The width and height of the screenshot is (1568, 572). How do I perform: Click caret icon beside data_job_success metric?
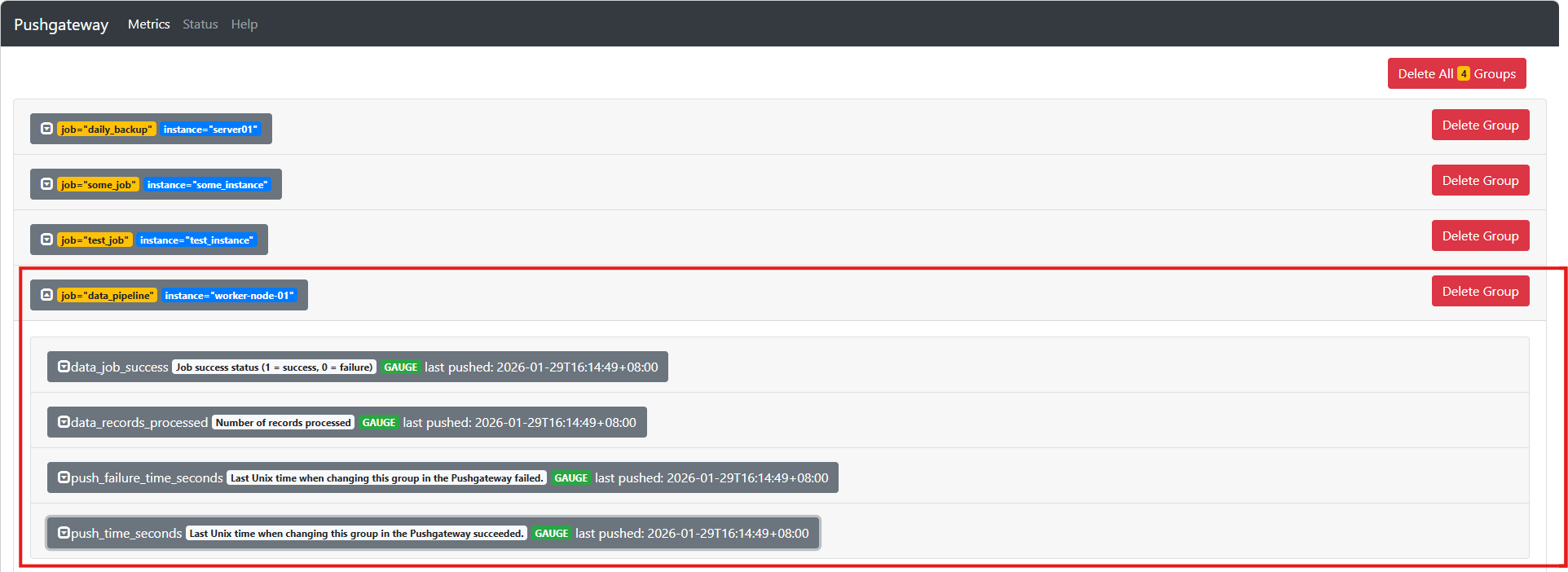coord(64,367)
